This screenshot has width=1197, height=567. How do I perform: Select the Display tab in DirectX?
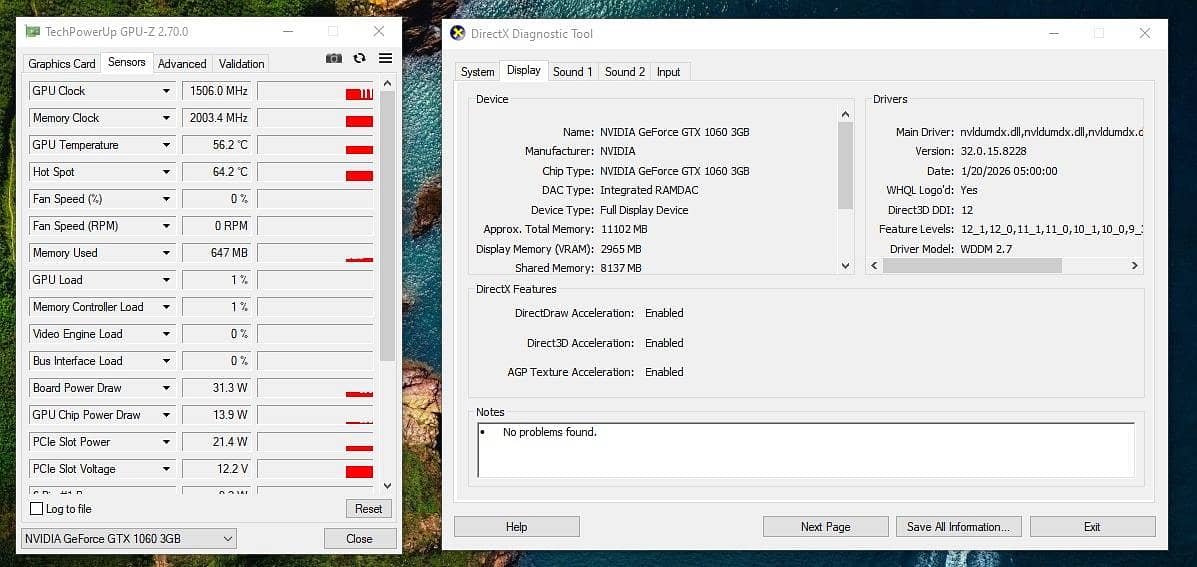coord(524,70)
